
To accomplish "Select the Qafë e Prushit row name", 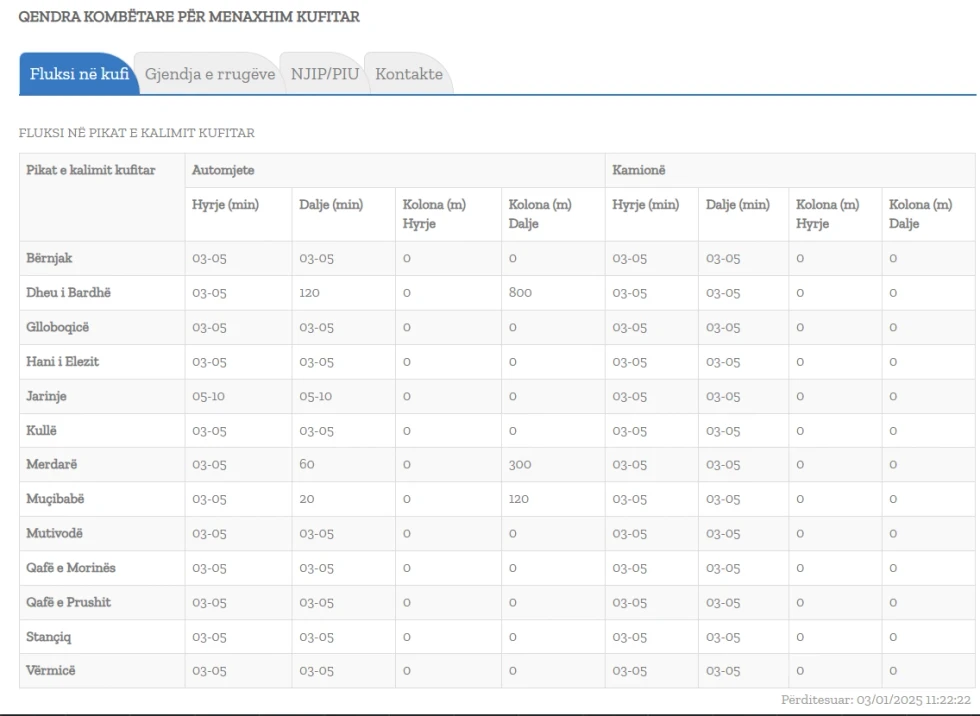I will 69,602.
